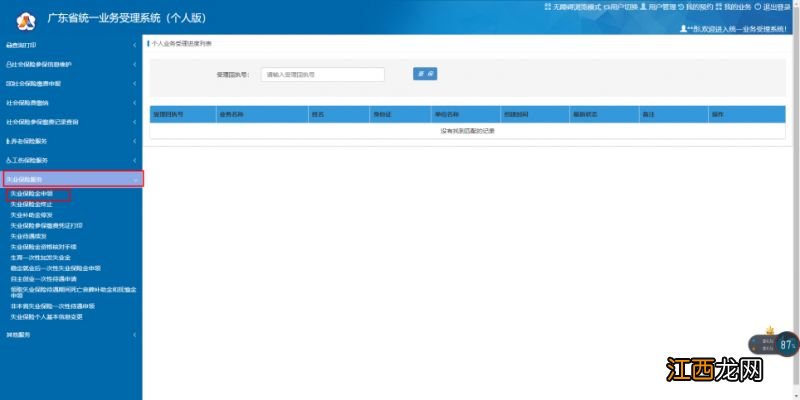Open 非本省失业保险一次性待遇申领 item
The width and height of the screenshot is (800, 400).
click(53, 306)
